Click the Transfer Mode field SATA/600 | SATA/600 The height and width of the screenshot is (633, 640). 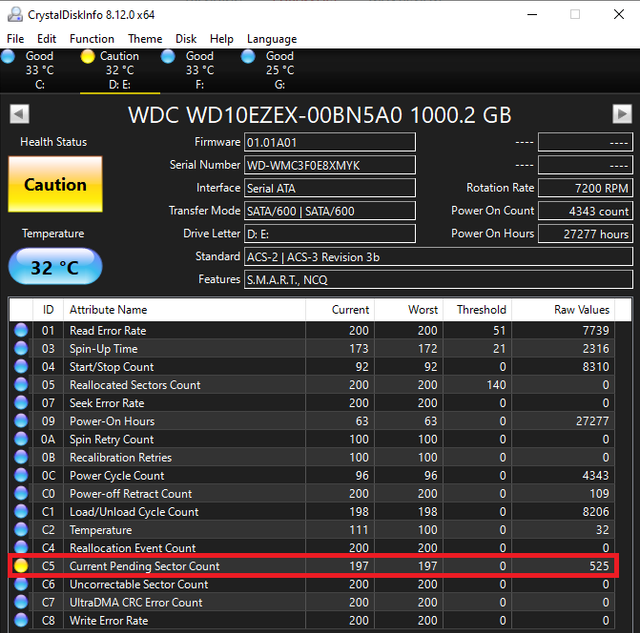[x=330, y=211]
